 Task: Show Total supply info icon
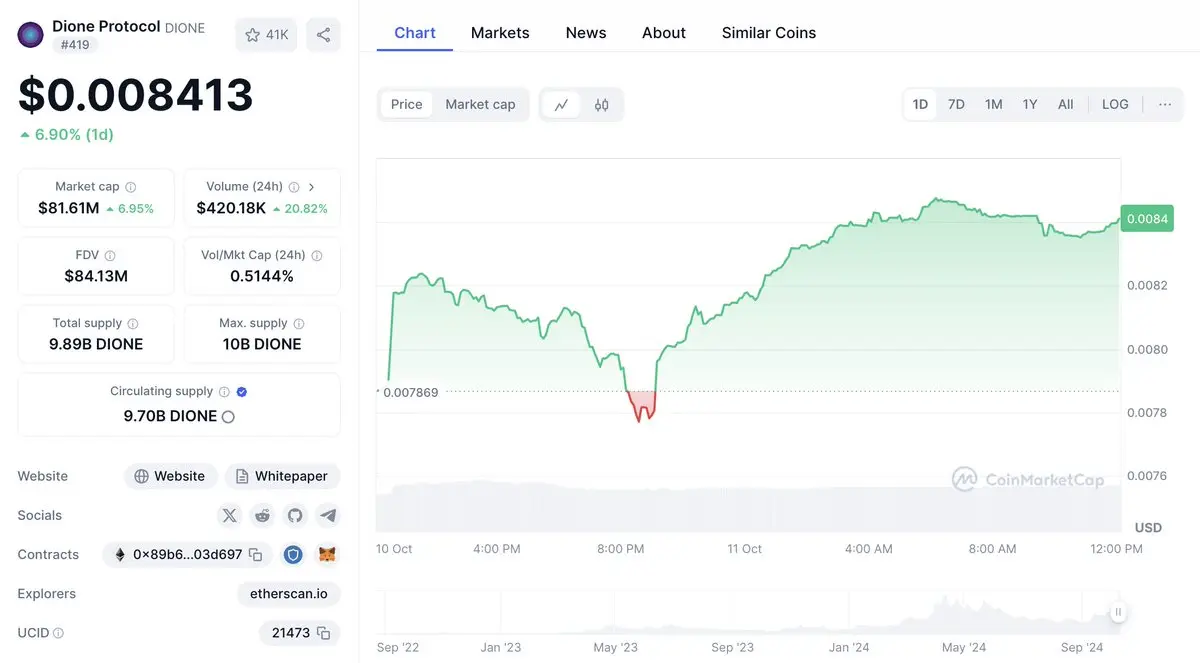(x=133, y=323)
